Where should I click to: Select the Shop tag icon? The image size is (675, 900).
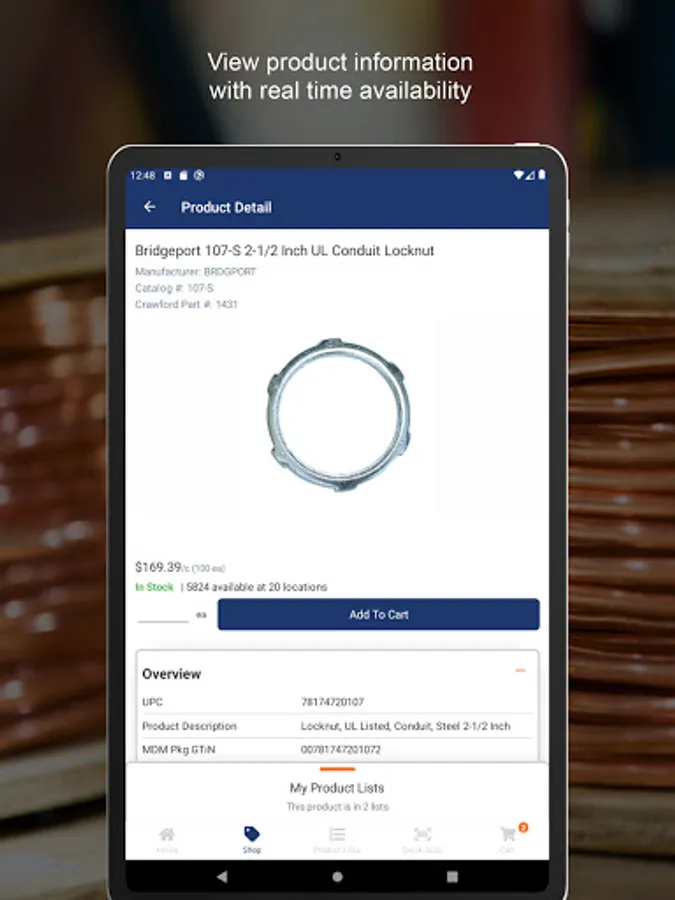tap(251, 833)
